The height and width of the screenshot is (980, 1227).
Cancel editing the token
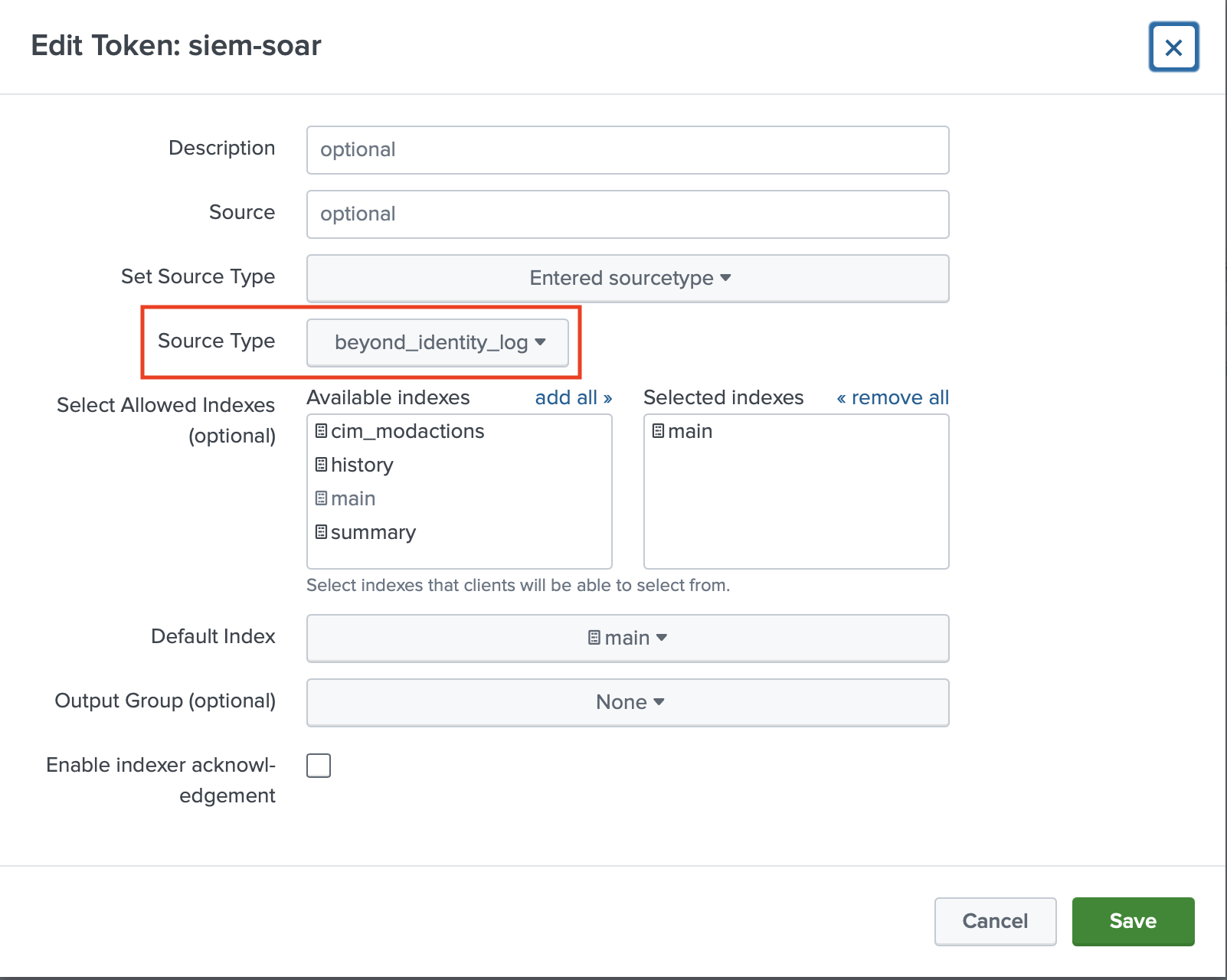click(995, 921)
